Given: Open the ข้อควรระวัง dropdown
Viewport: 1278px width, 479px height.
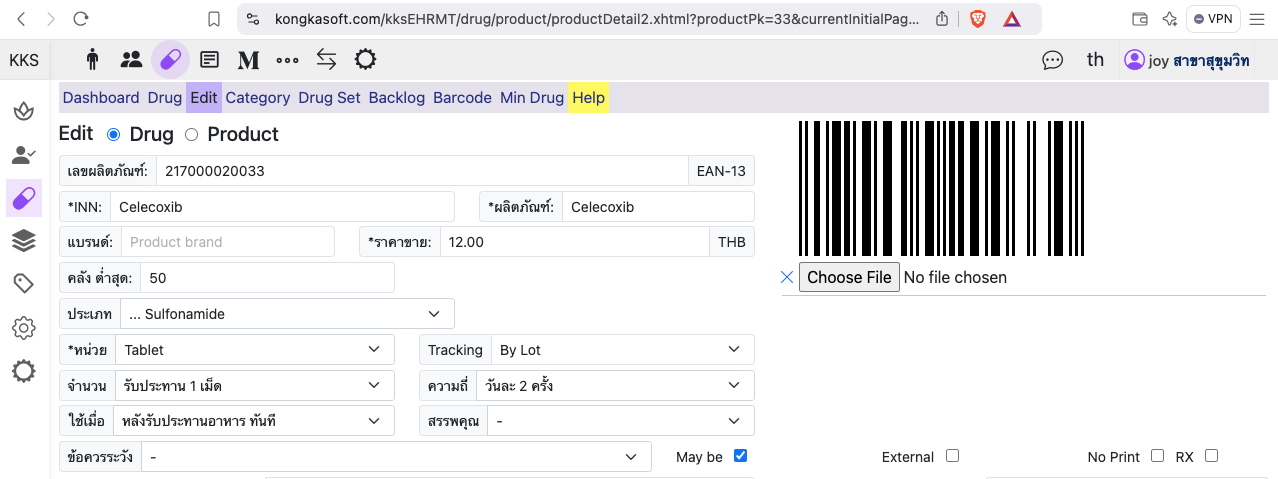Looking at the screenshot, I should click(x=396, y=456).
